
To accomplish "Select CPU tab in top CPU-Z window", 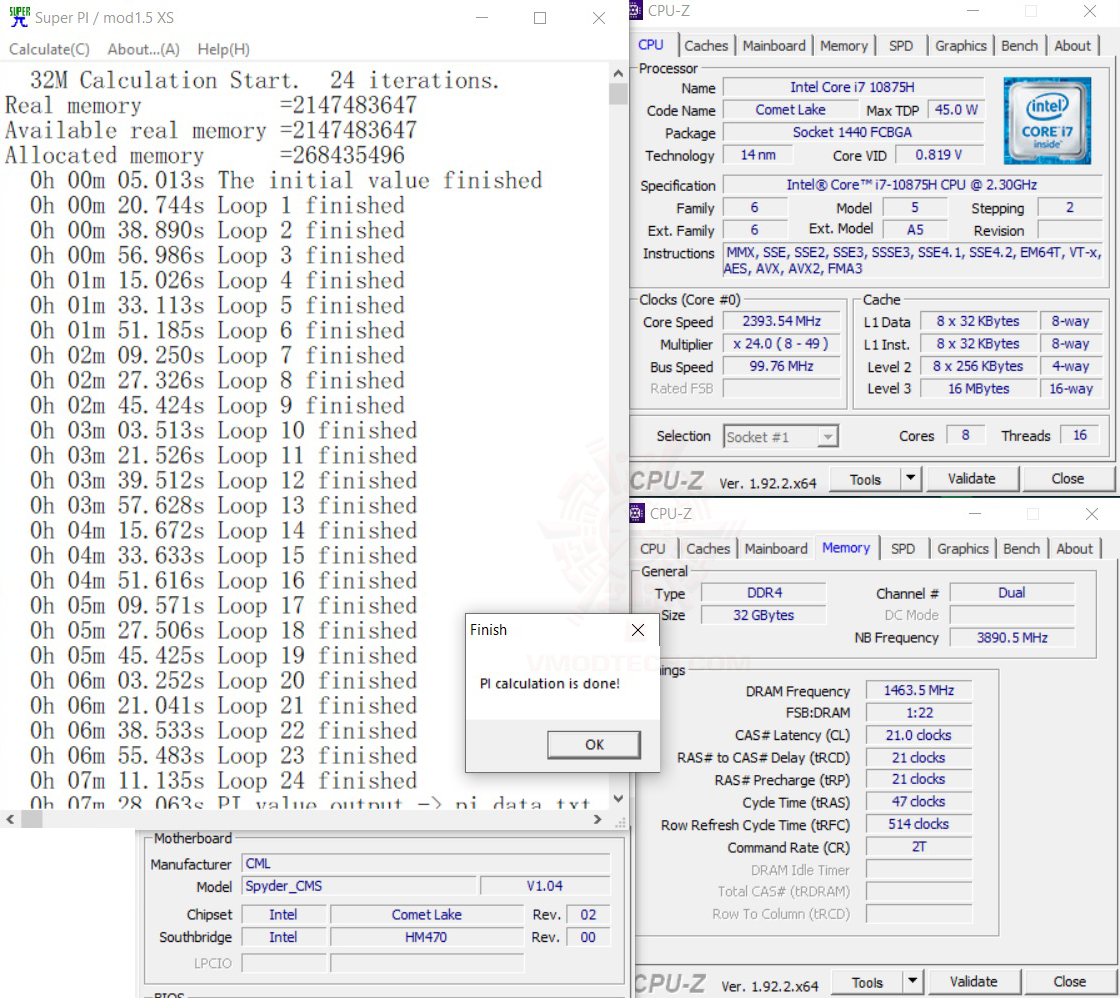I will tap(651, 45).
